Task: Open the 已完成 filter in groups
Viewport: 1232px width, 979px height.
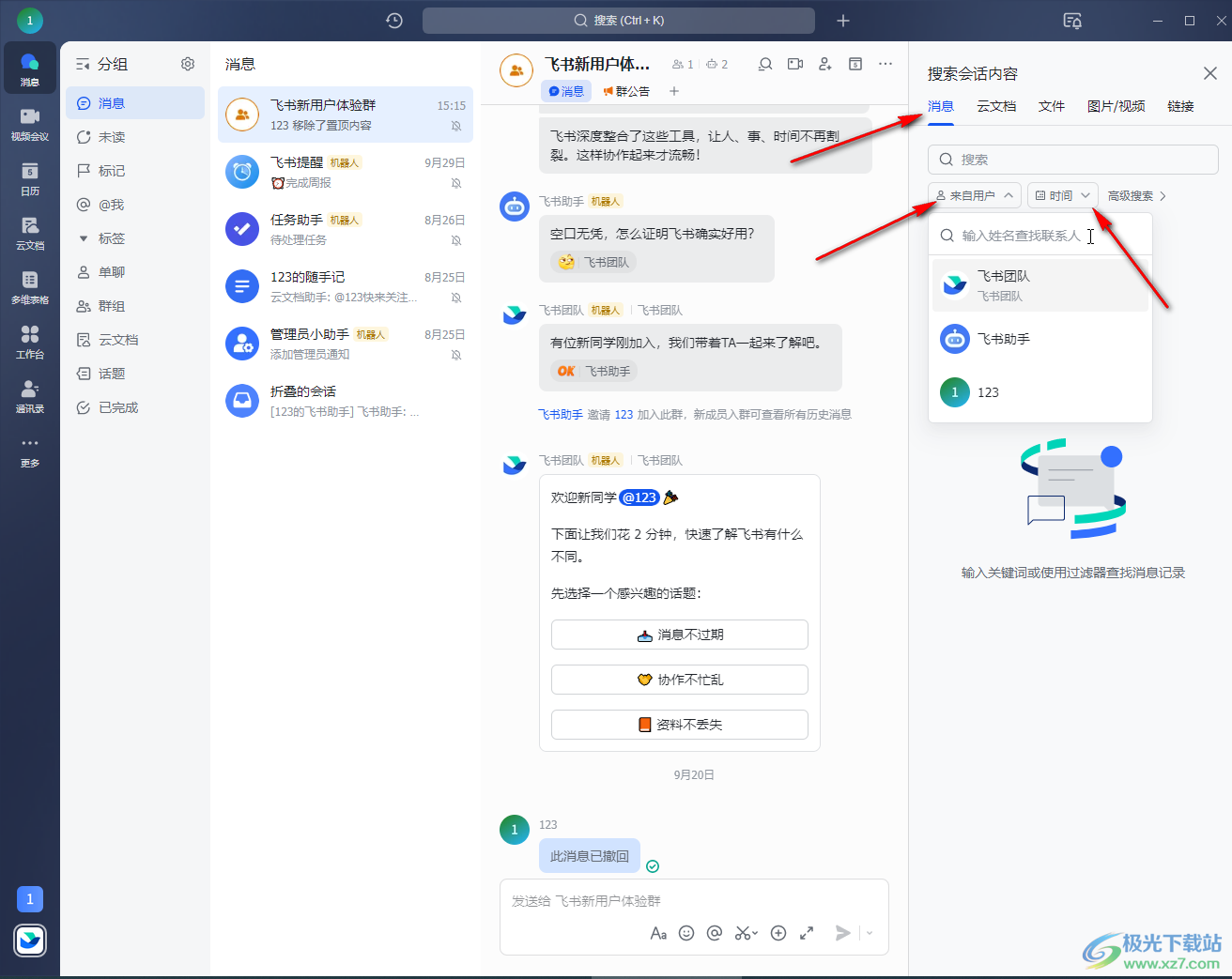Action: [135, 407]
